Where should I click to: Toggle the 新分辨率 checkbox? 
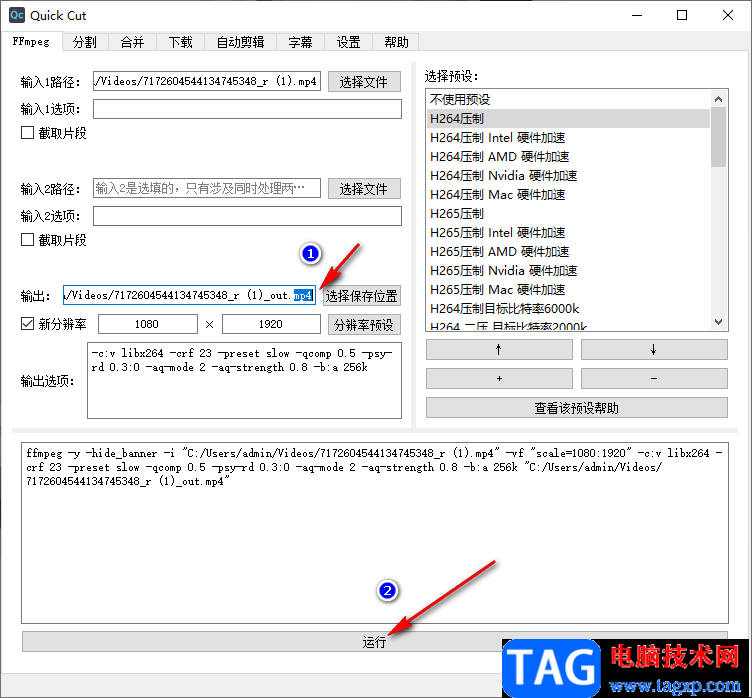click(27, 324)
